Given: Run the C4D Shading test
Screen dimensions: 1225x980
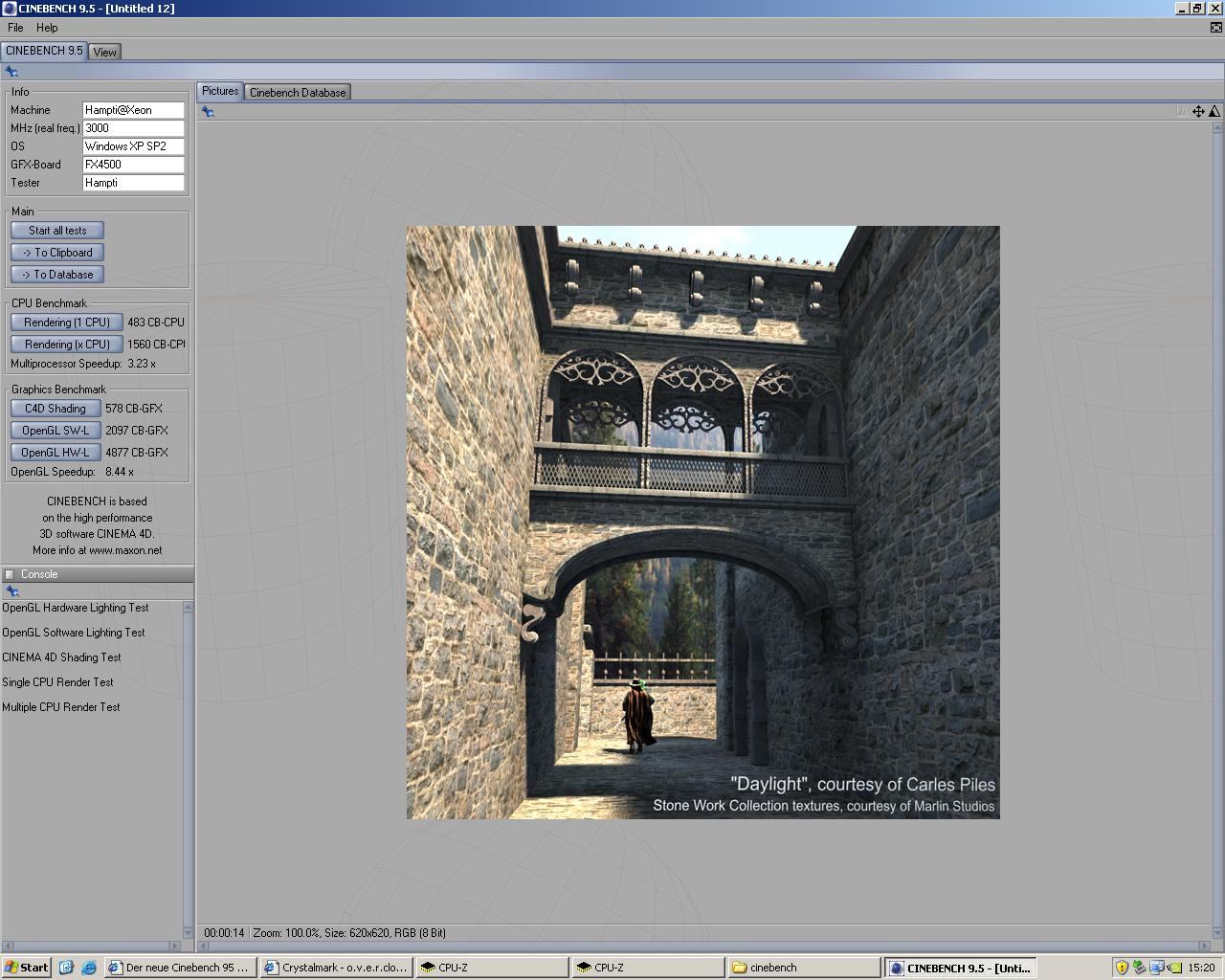Looking at the screenshot, I should click(x=56, y=409).
